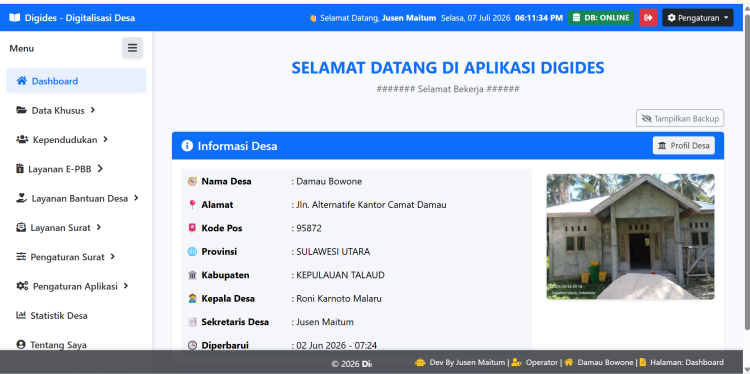The height and width of the screenshot is (374, 750).
Task: Click the red logout icon button
Action: (x=648, y=18)
